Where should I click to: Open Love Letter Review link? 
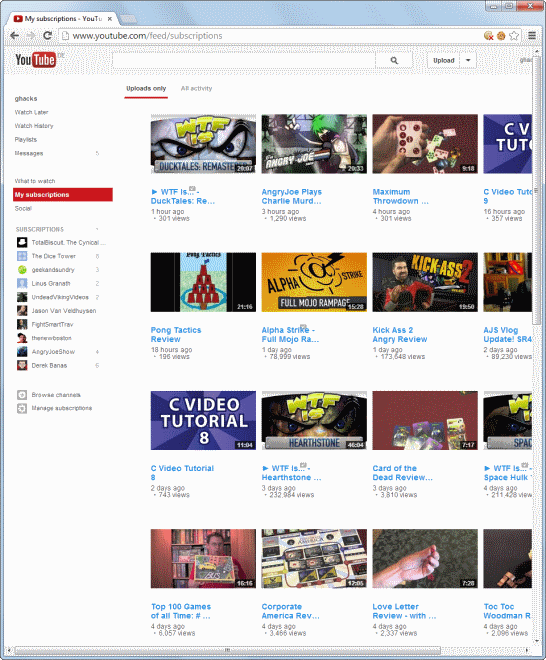[404, 611]
